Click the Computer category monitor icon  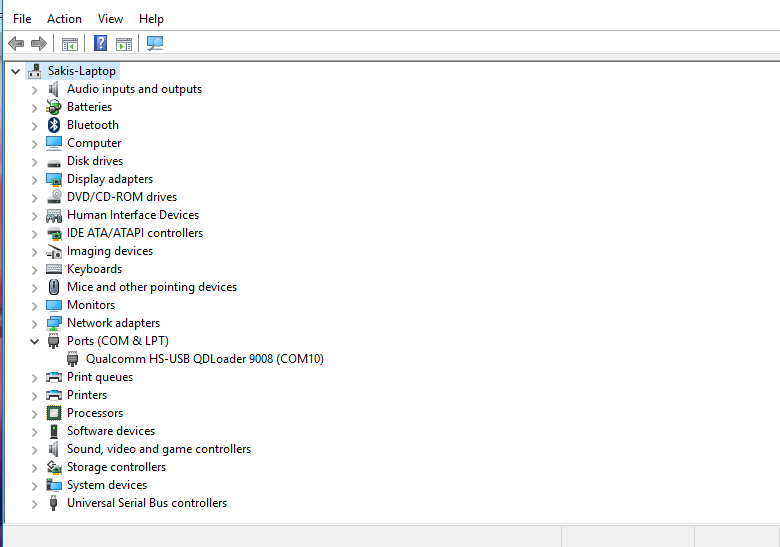coord(54,143)
